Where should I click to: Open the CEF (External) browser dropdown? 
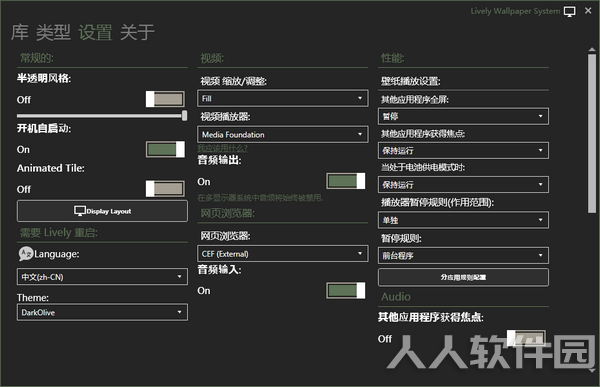coord(283,254)
